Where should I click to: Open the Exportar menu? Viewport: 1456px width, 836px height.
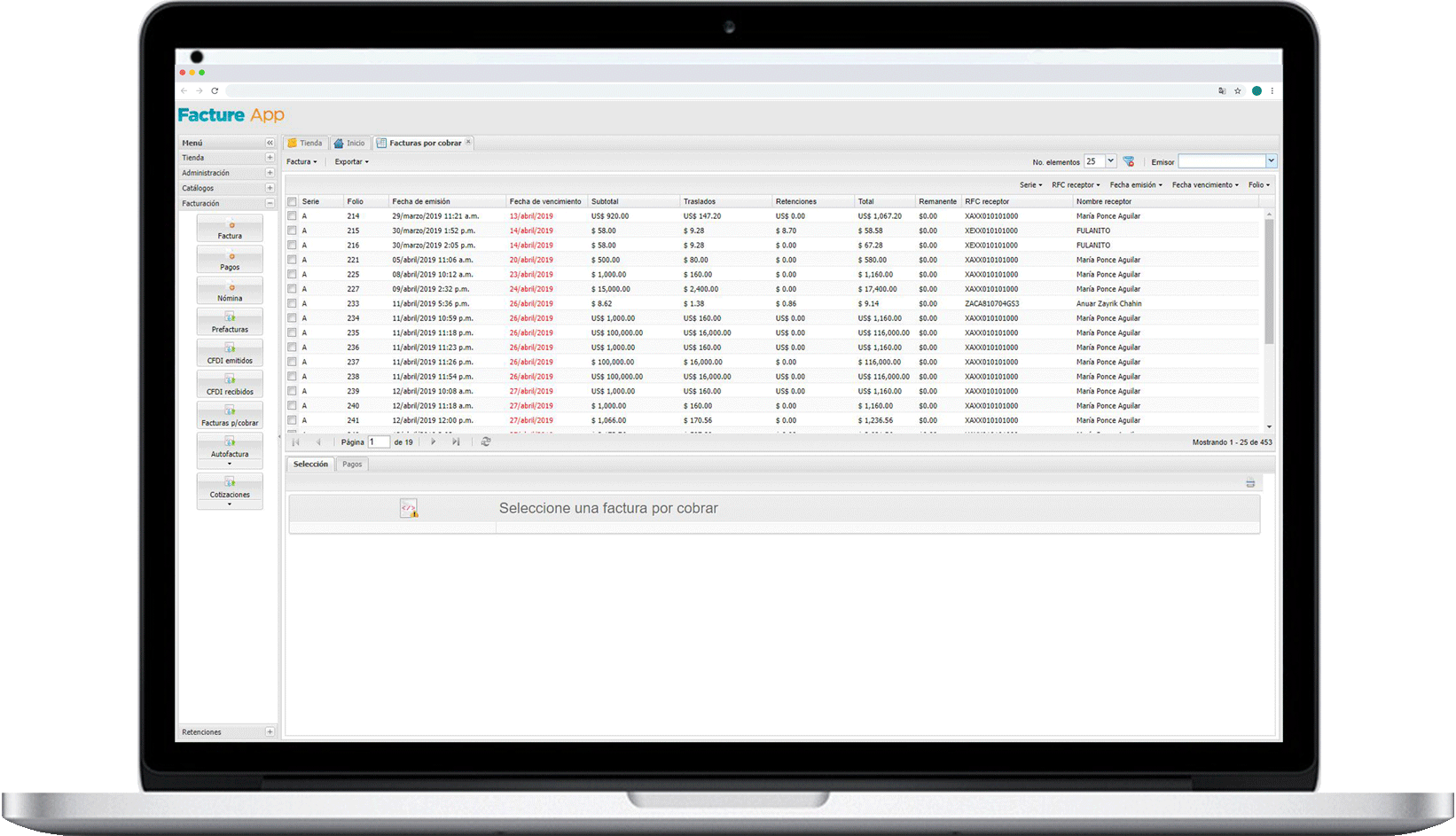351,162
